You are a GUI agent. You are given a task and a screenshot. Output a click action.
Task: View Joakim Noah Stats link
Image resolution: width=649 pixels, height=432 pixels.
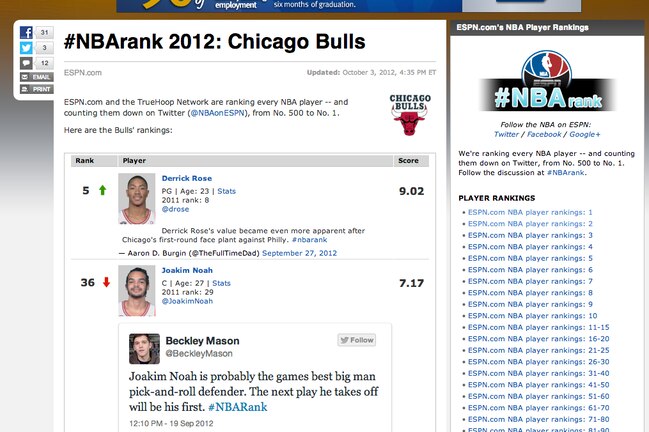pos(221,283)
